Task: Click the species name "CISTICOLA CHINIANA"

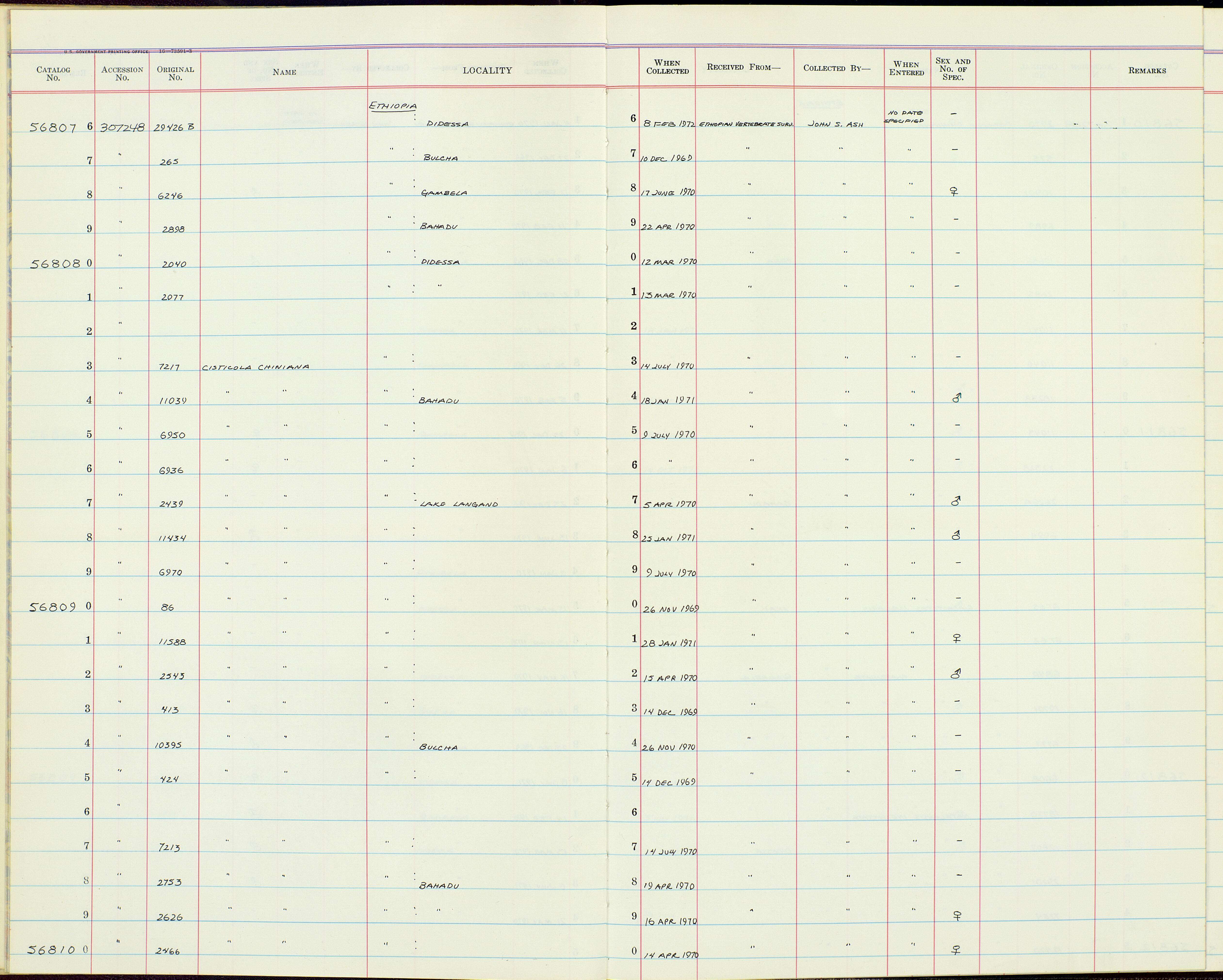Action: (255, 367)
